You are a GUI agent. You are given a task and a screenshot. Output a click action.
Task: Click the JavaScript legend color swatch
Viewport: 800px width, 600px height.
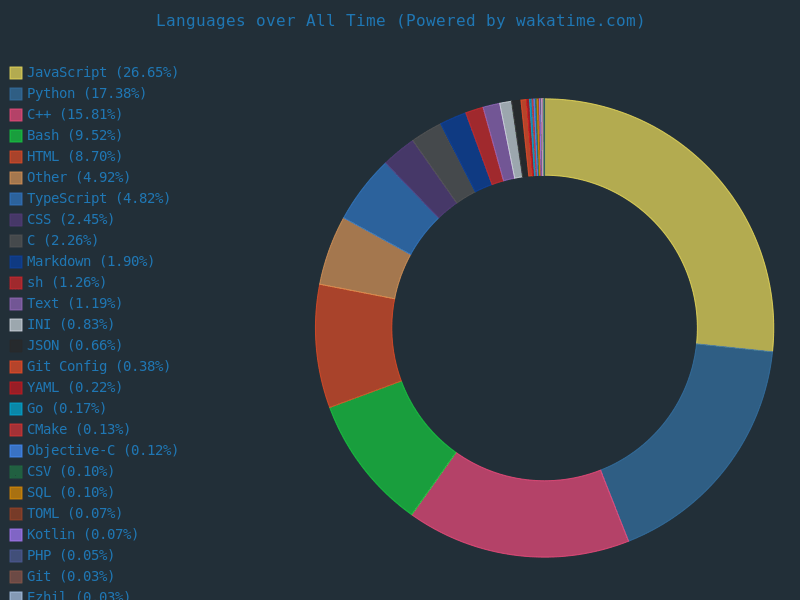point(16,73)
